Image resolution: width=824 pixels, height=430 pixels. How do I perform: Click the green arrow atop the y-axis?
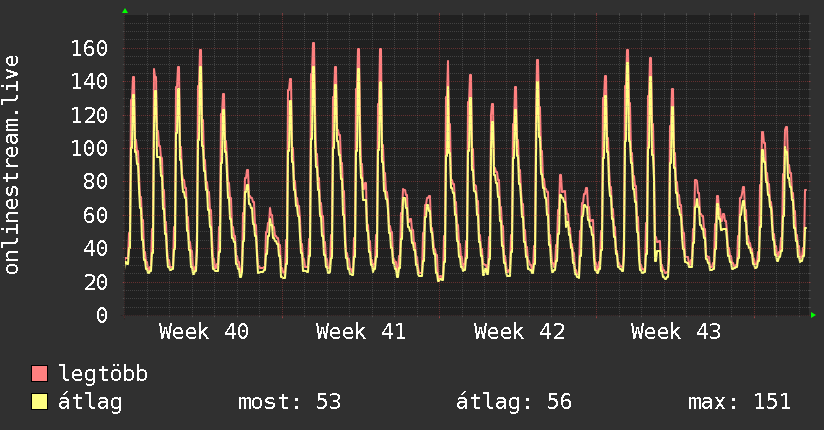point(125,11)
